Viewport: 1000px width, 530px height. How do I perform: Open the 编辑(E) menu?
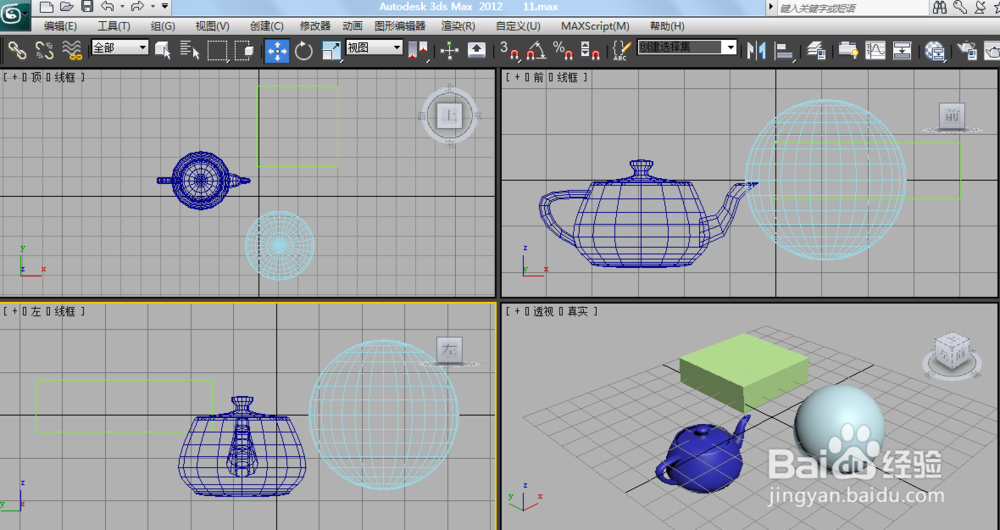60,26
